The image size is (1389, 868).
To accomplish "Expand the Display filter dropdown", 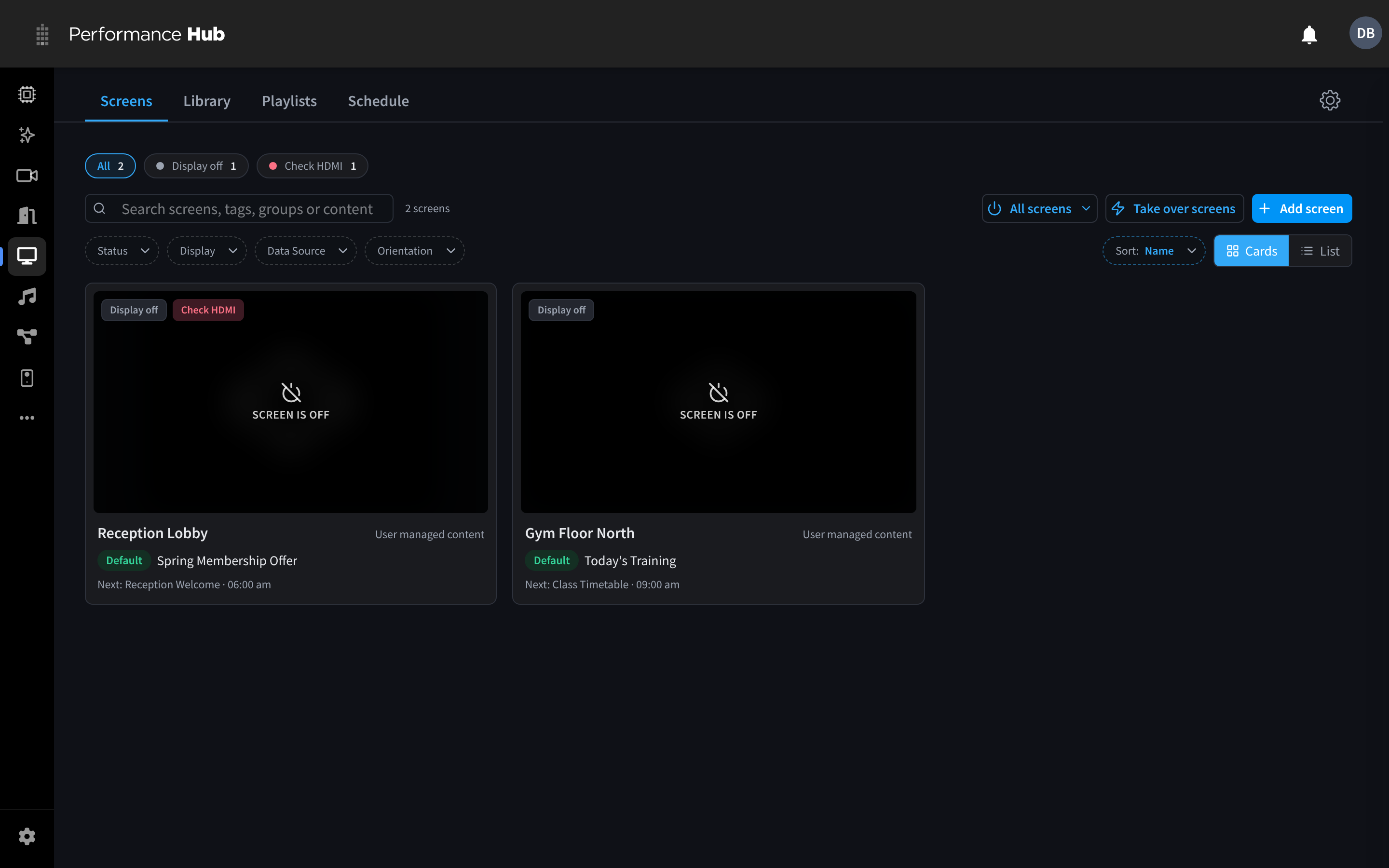I will pyautogui.click(x=206, y=251).
